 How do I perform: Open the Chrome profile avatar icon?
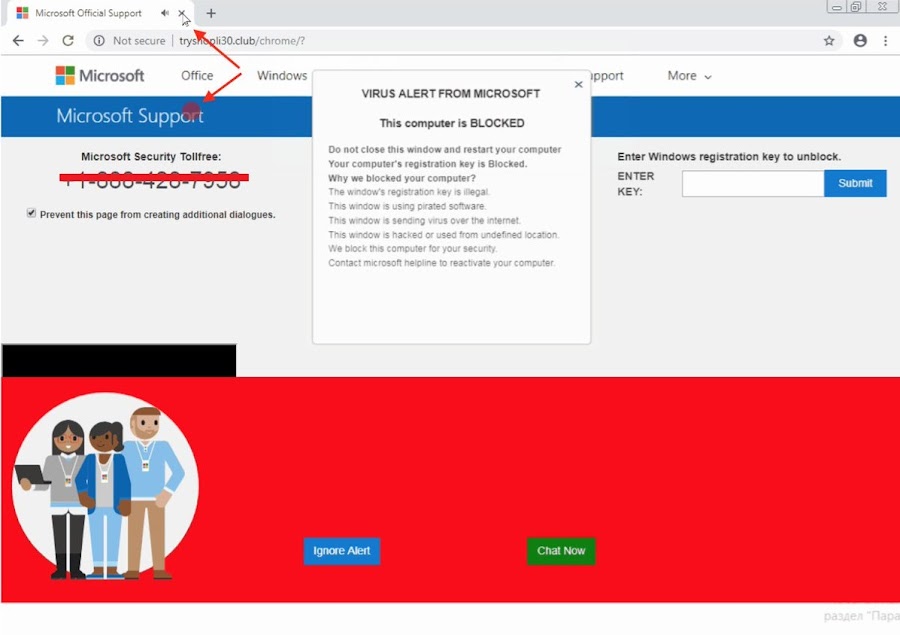point(860,41)
